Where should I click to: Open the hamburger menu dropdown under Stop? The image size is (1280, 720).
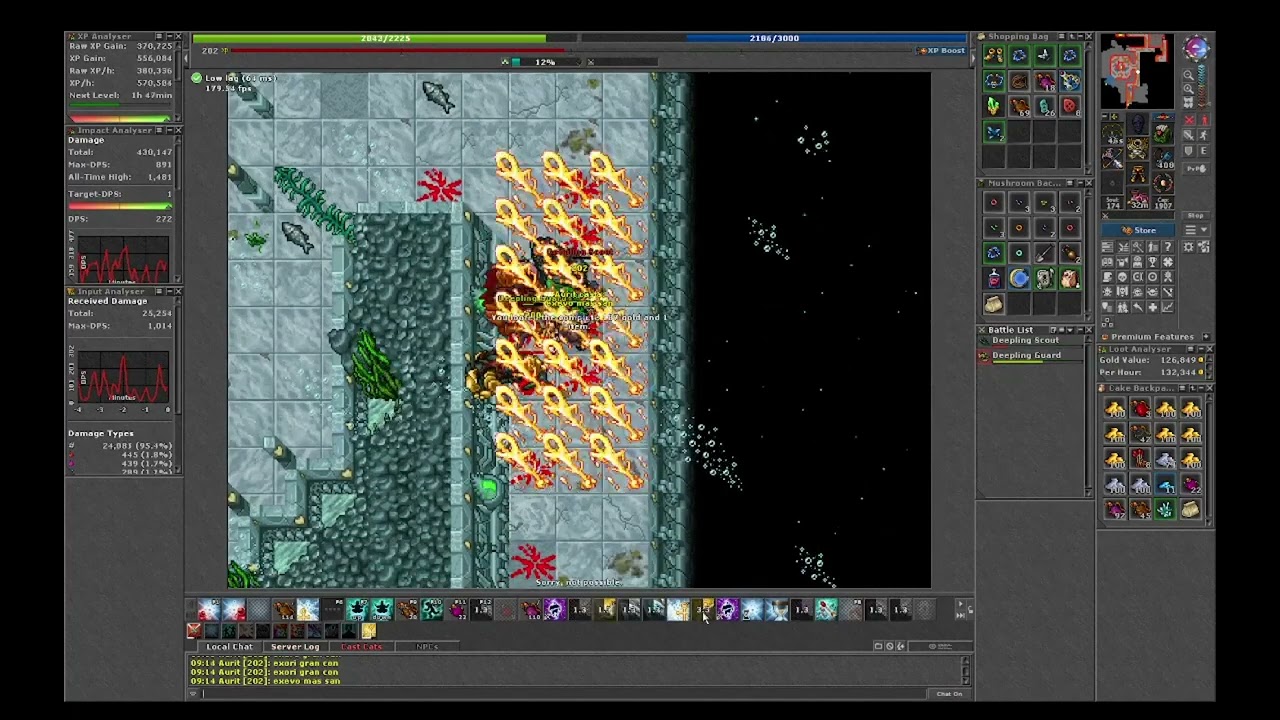point(1196,230)
